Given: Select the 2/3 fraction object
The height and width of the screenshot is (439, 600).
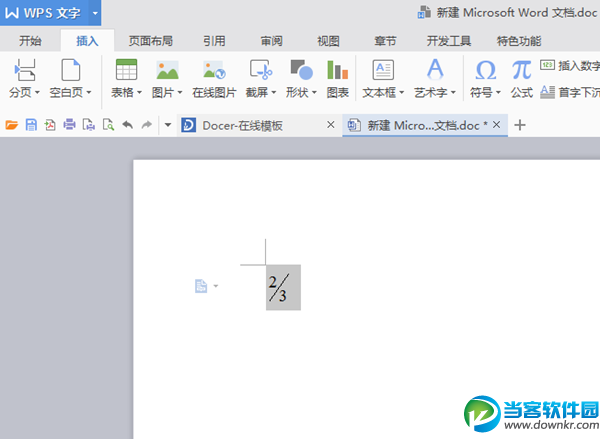Looking at the screenshot, I should (x=284, y=287).
